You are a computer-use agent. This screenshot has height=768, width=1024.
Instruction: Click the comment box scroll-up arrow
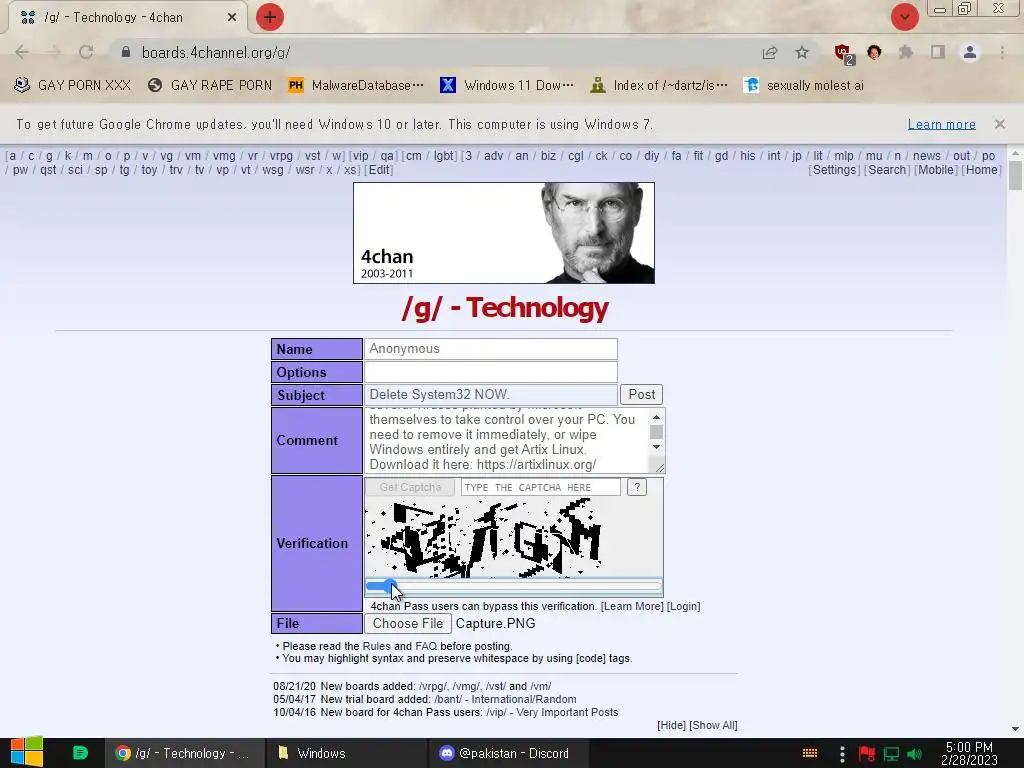pyautogui.click(x=656, y=417)
